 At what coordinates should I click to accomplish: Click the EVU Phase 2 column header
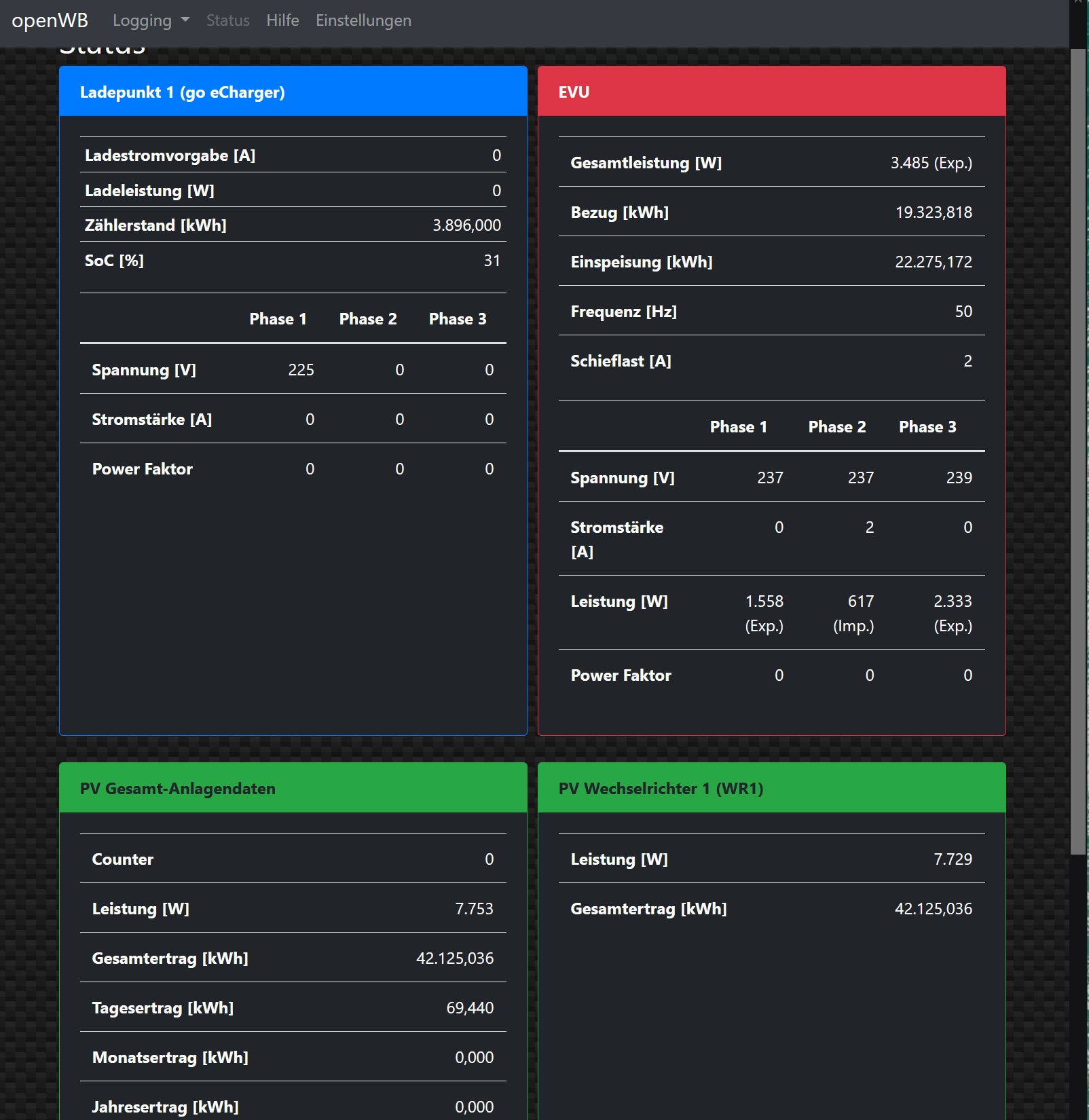pyautogui.click(x=836, y=427)
